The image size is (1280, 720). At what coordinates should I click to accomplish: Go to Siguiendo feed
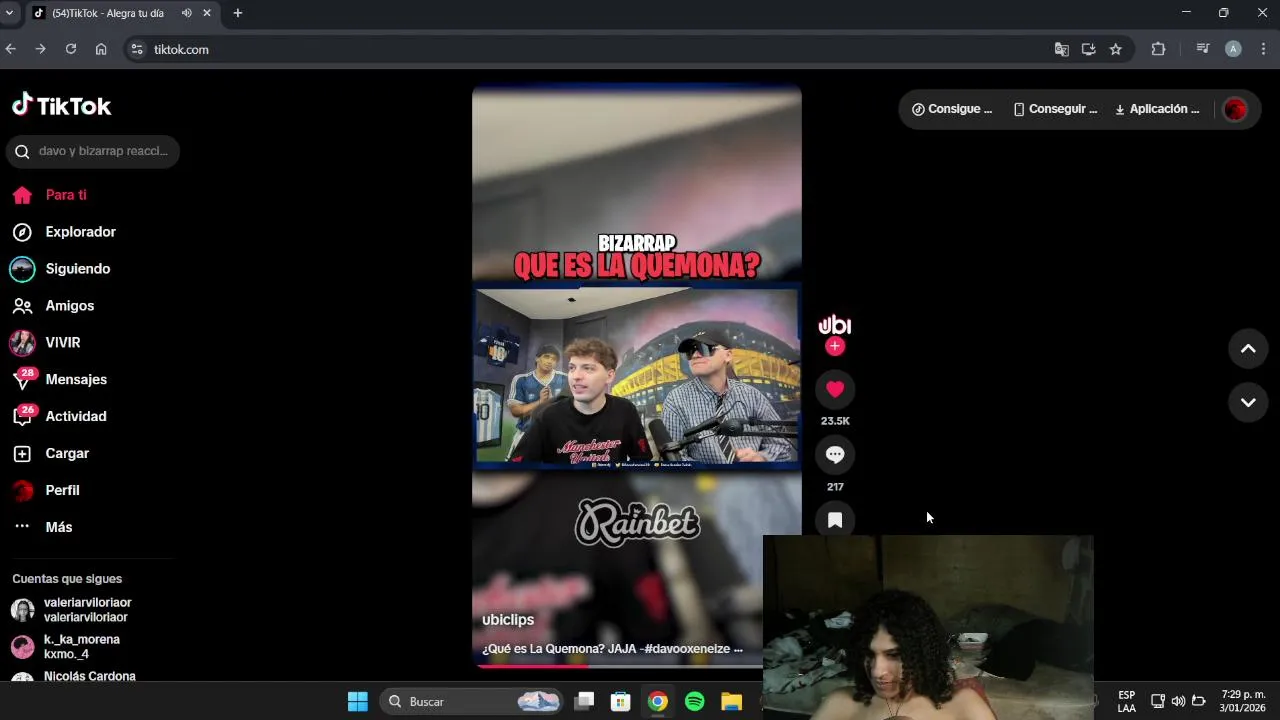click(61, 269)
